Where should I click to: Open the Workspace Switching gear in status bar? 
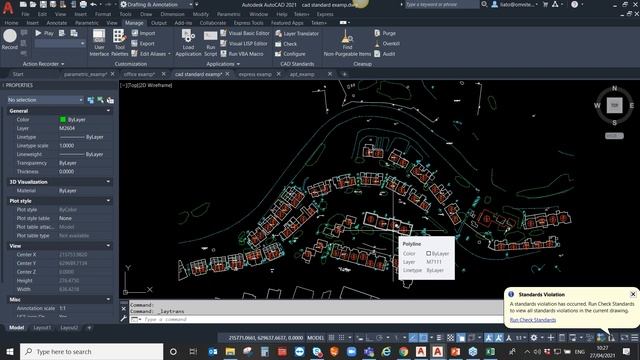coord(534,338)
